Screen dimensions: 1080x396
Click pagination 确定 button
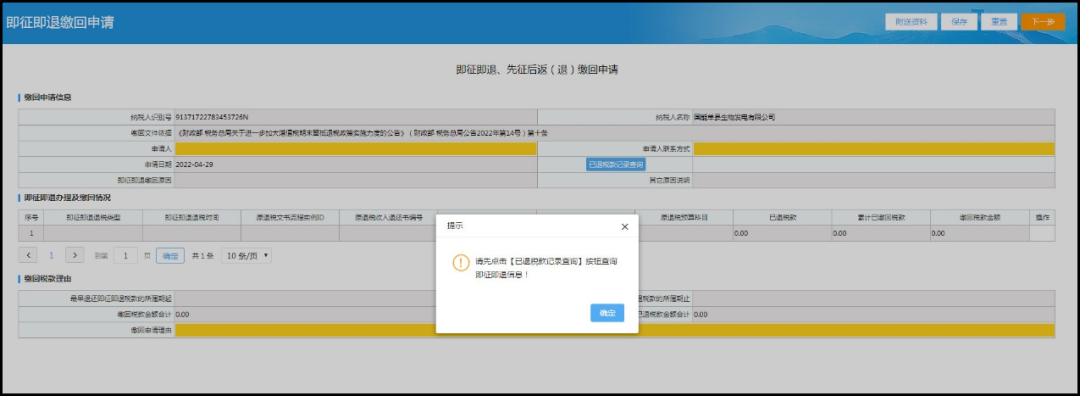tap(170, 256)
